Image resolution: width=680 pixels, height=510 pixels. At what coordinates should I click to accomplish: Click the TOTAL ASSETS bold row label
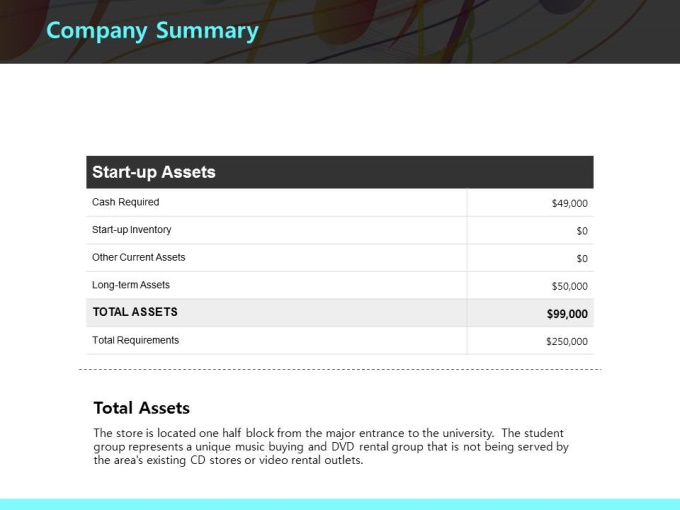[x=135, y=312]
